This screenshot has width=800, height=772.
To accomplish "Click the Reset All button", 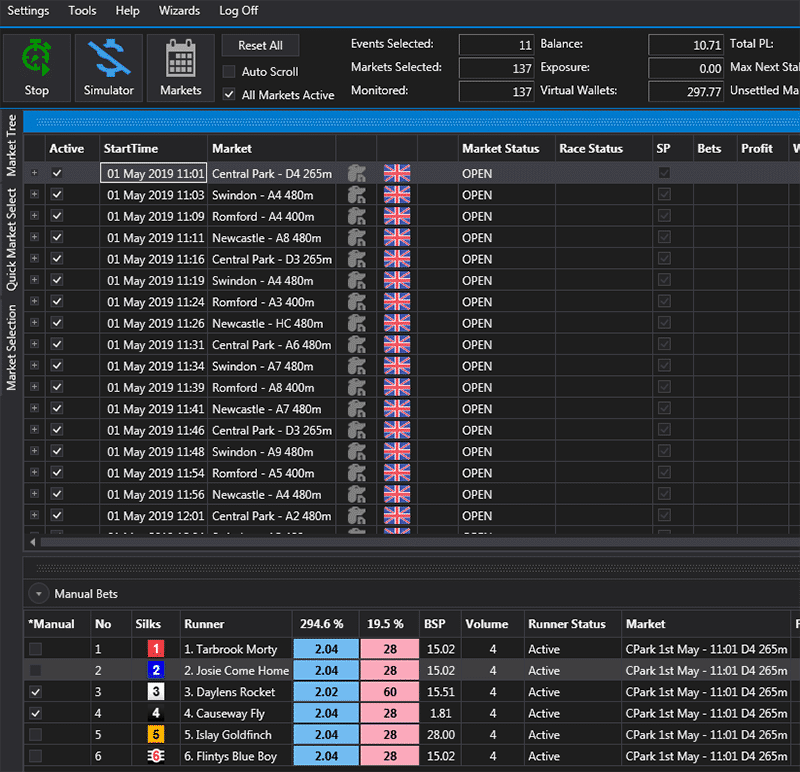I will click(260, 45).
